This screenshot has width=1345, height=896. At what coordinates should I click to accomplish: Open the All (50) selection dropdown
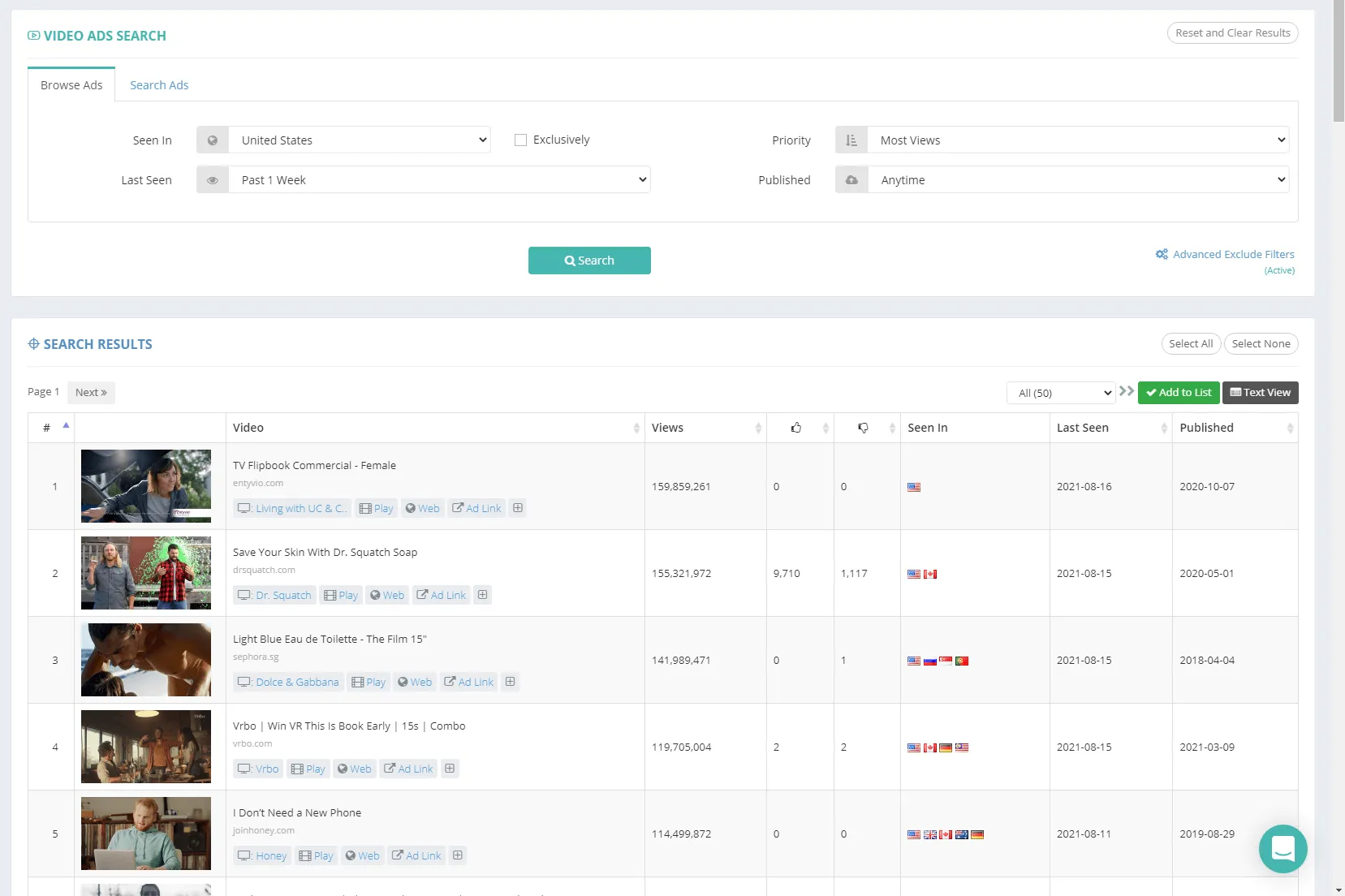pos(1060,393)
